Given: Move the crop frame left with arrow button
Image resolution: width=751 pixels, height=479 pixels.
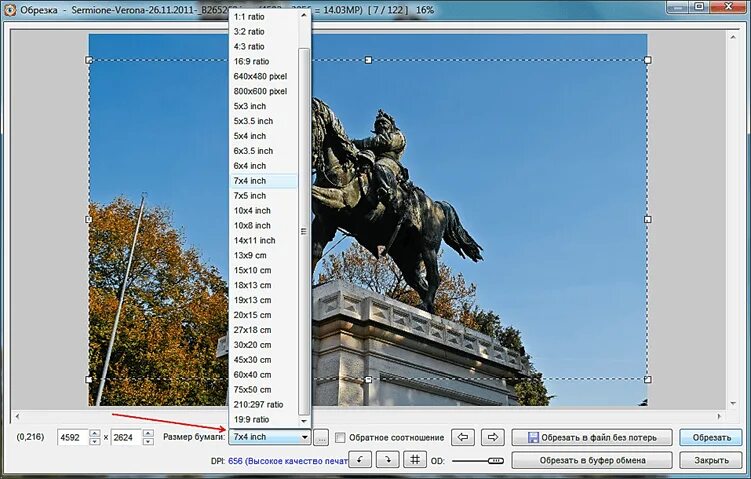Looking at the screenshot, I should pyautogui.click(x=463, y=437).
